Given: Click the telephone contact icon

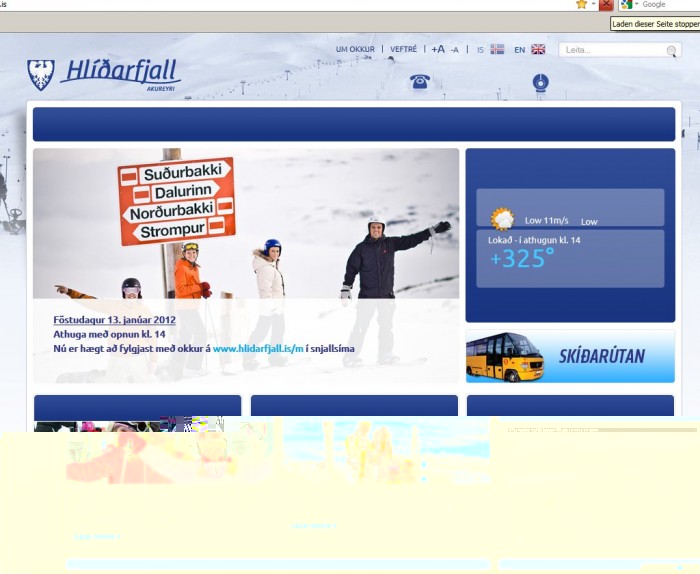Looking at the screenshot, I should tap(420, 82).
